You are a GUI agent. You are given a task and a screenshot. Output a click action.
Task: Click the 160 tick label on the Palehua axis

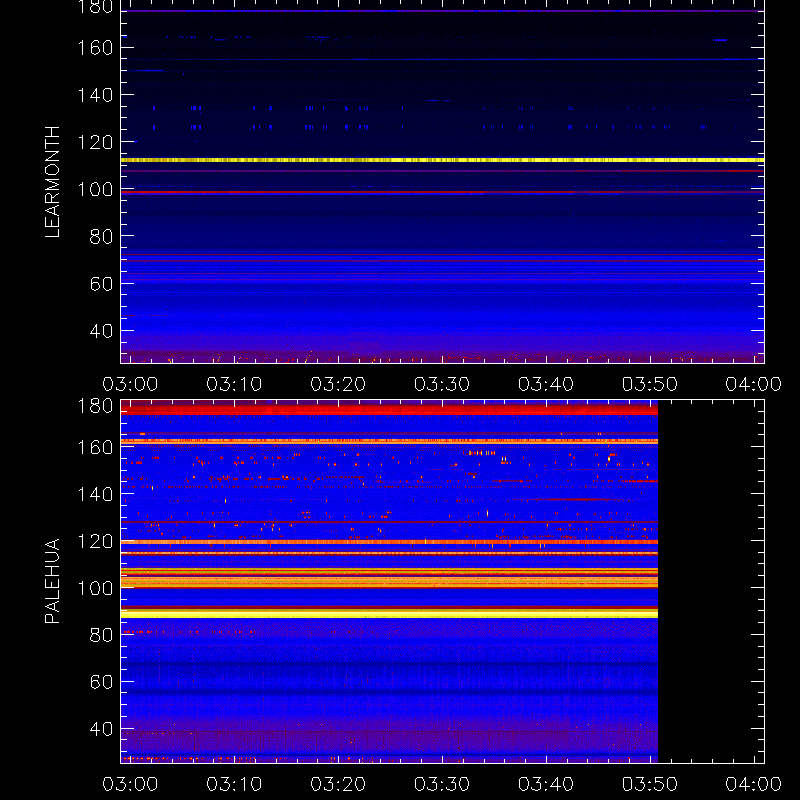point(95,447)
